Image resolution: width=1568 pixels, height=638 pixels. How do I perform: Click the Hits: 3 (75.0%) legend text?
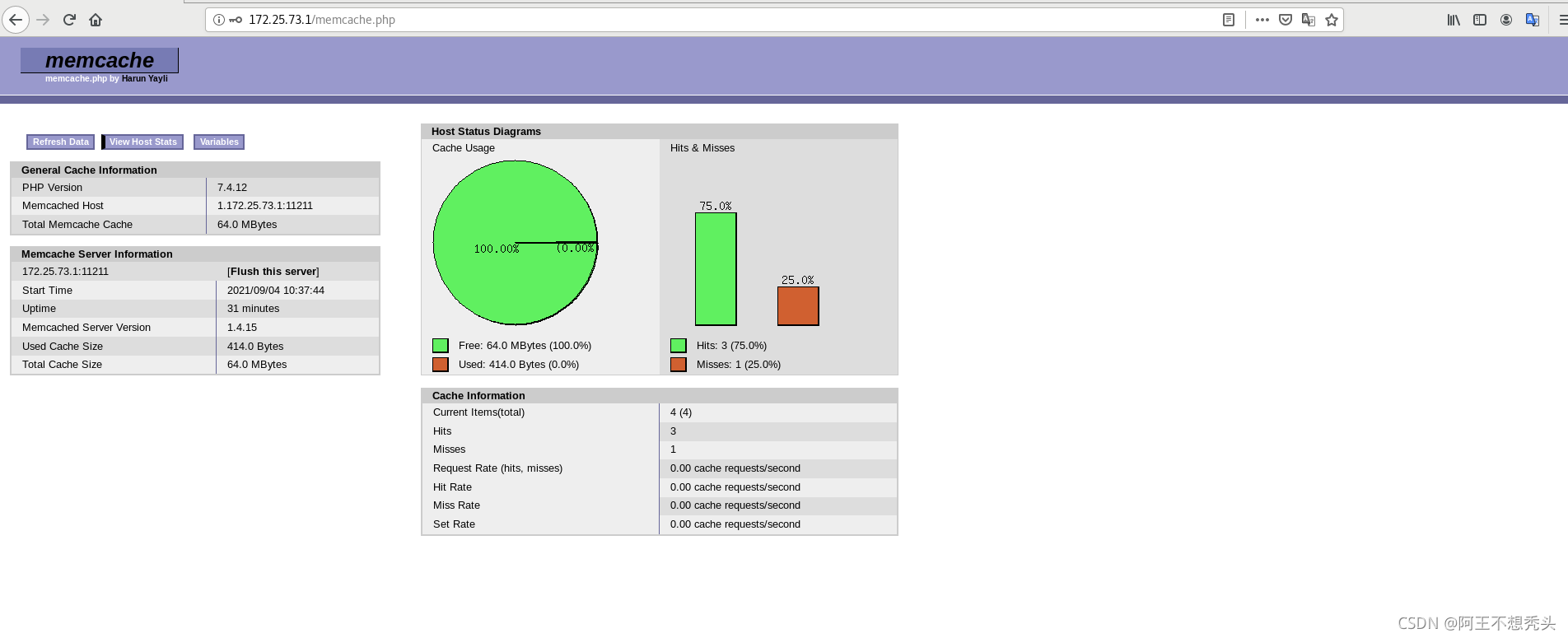pyautogui.click(x=731, y=346)
